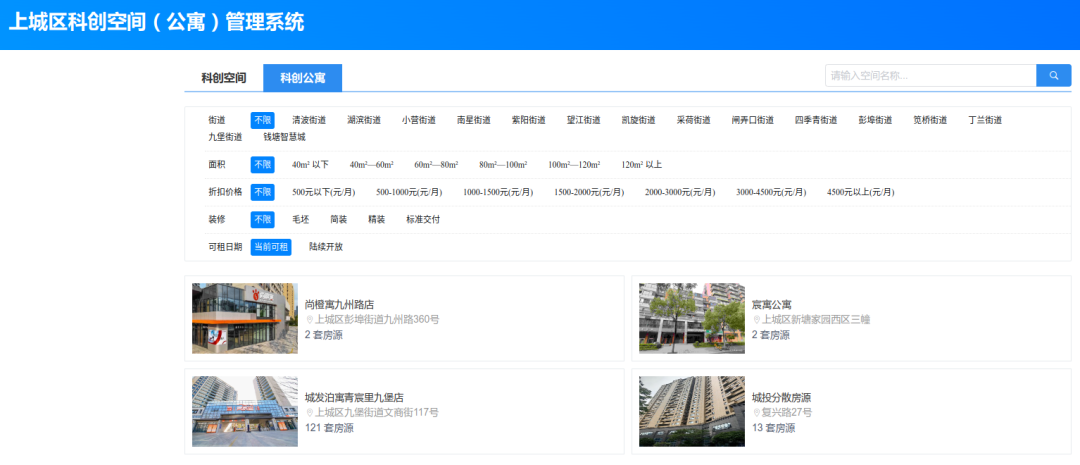Select price 4500元以上(元/月)

click(x=860, y=192)
